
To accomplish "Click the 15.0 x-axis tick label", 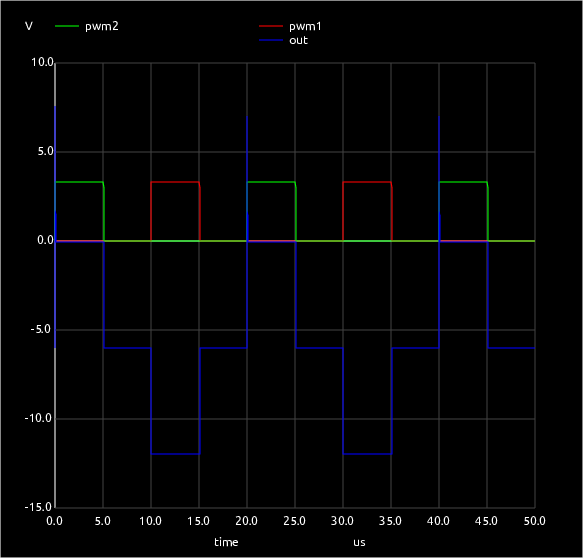I will [198, 521].
